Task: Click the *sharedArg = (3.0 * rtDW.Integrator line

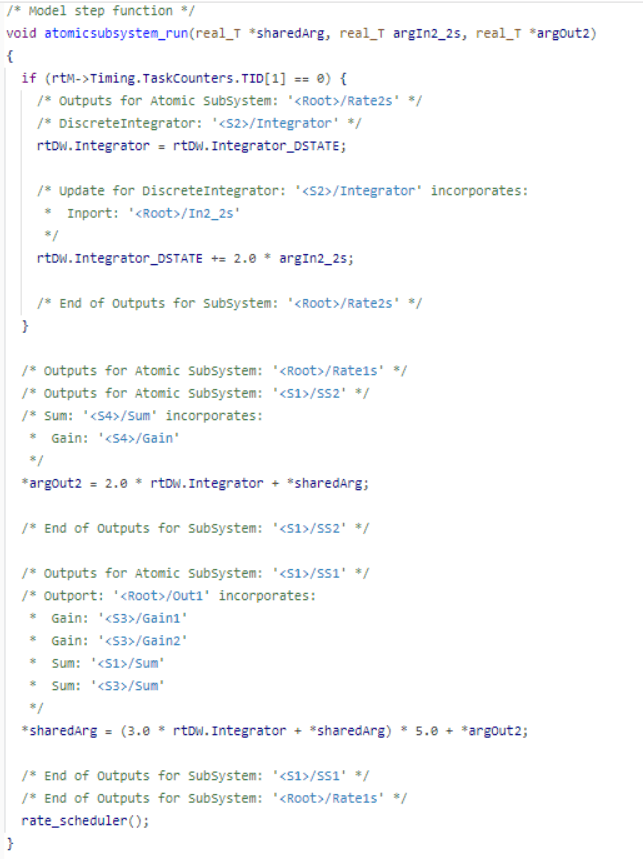Action: (274, 731)
